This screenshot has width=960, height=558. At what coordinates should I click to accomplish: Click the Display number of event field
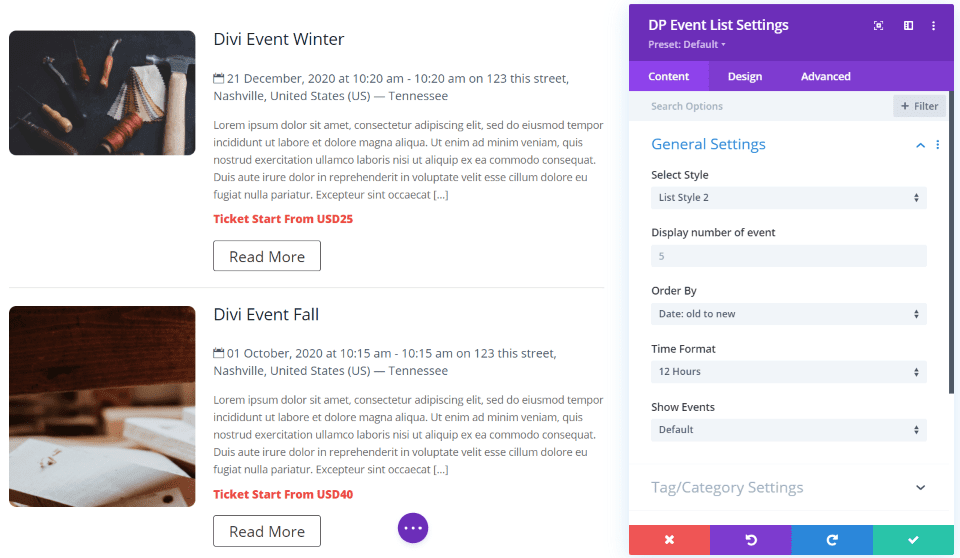click(789, 256)
